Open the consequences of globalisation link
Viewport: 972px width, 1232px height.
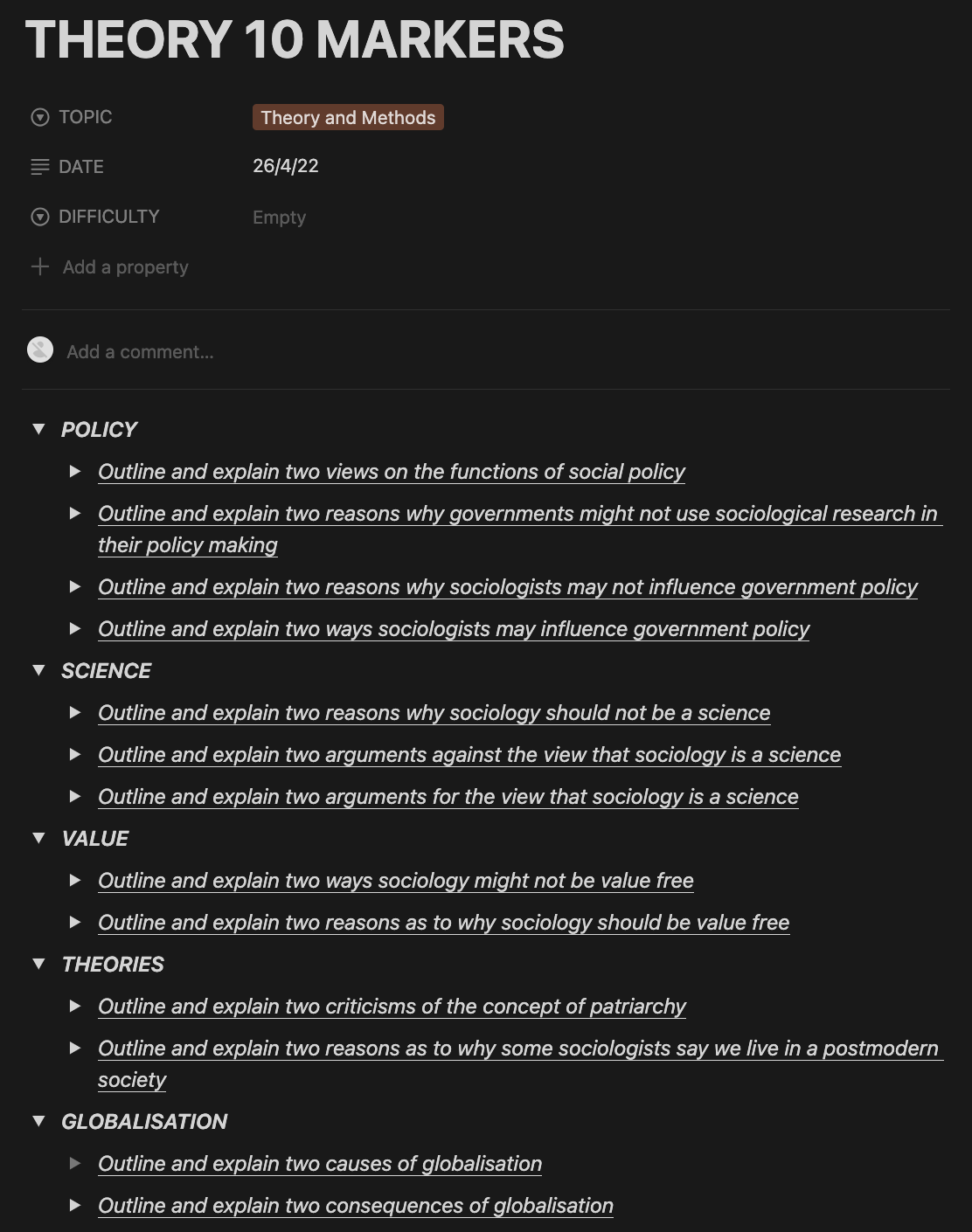pos(355,1206)
